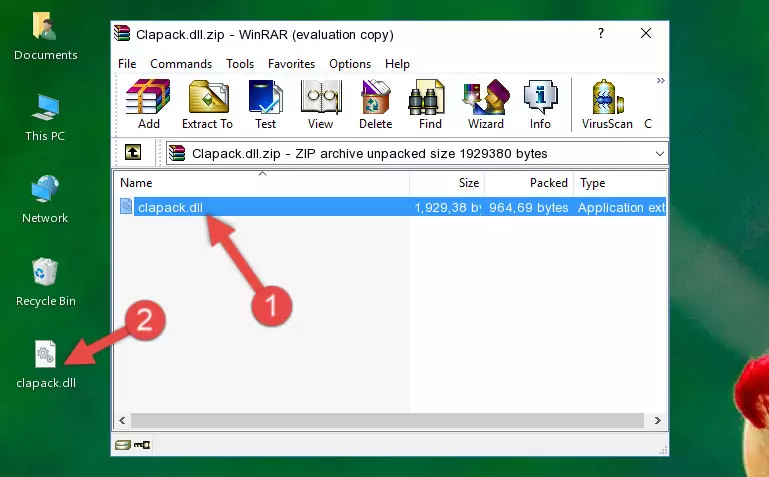Click the drive icon in the status bar
Image resolution: width=769 pixels, height=477 pixels.
pyautogui.click(x=122, y=445)
